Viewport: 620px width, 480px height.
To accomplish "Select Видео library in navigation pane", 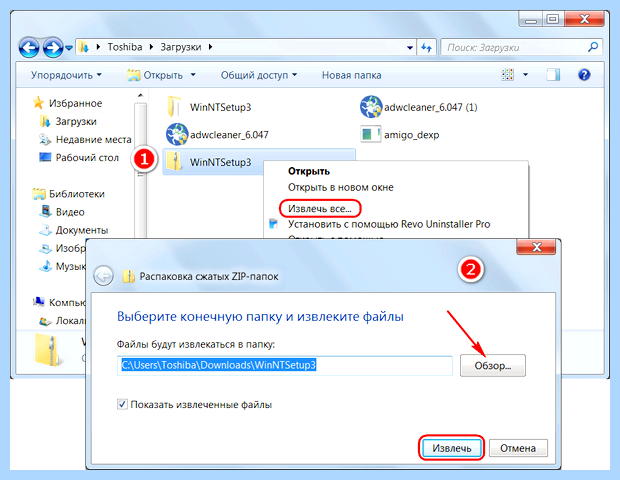I will tap(62, 212).
